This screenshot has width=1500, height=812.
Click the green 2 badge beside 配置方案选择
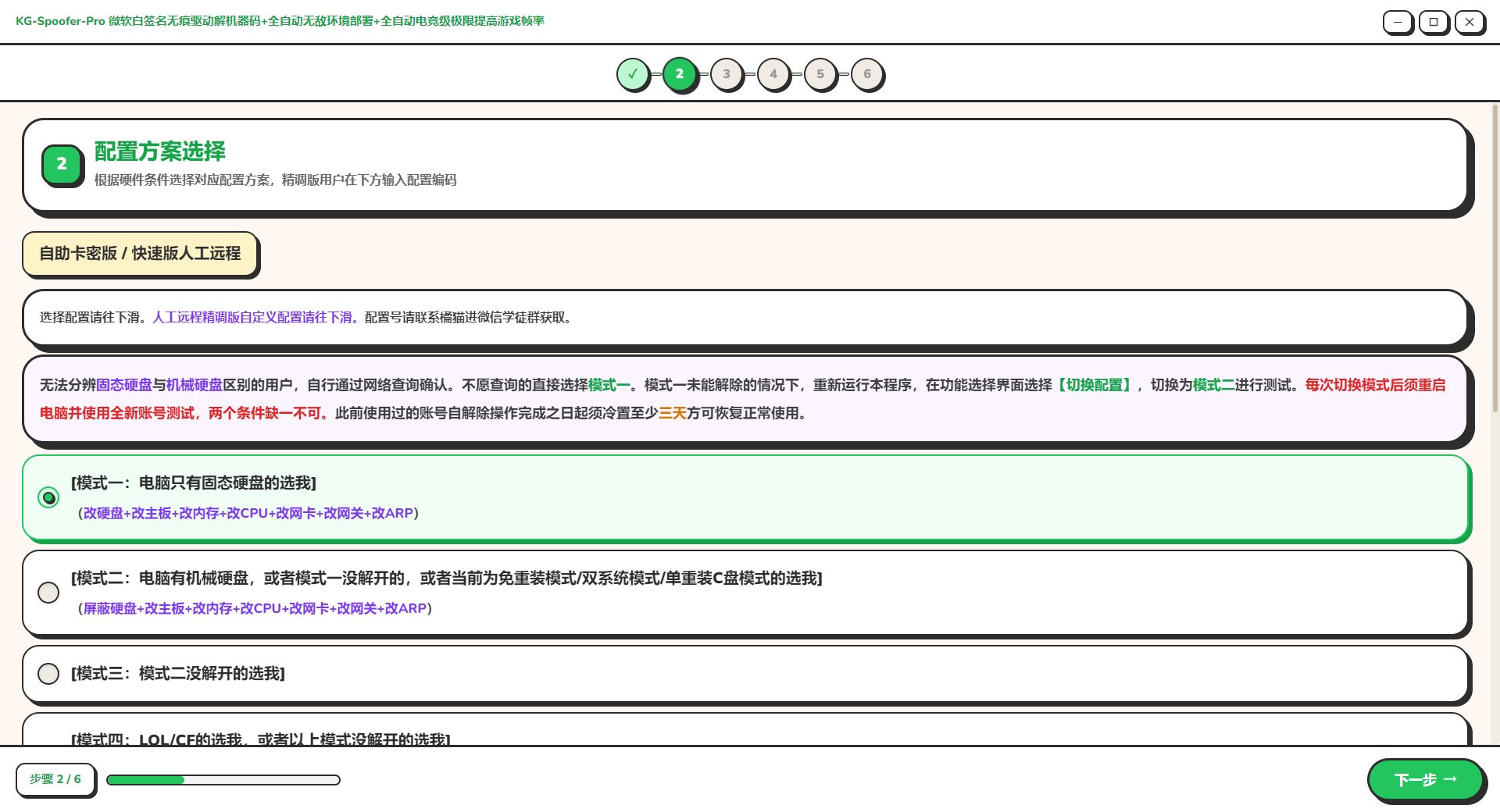[62, 164]
